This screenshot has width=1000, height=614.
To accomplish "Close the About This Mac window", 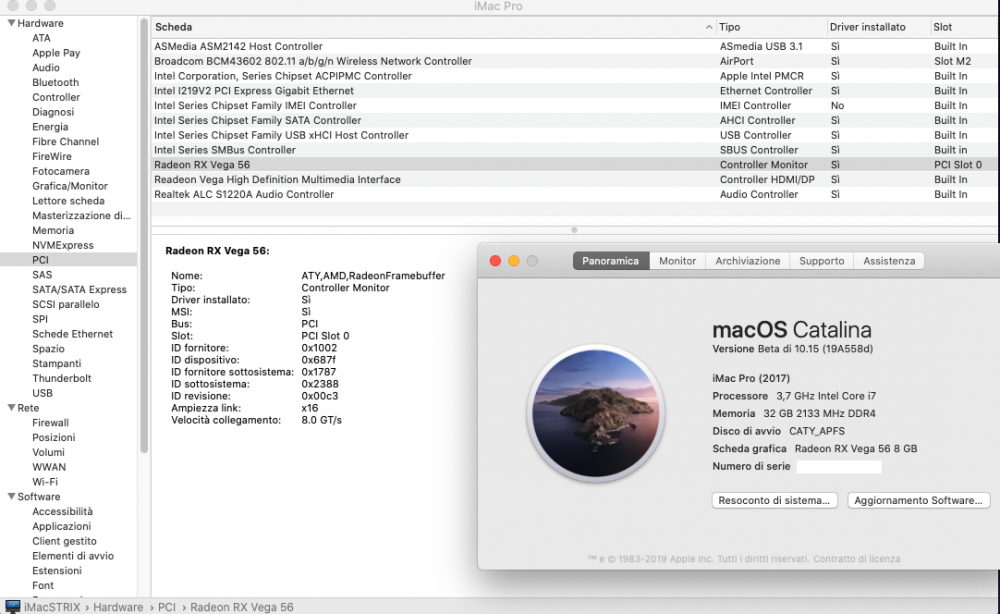I will tap(495, 261).
